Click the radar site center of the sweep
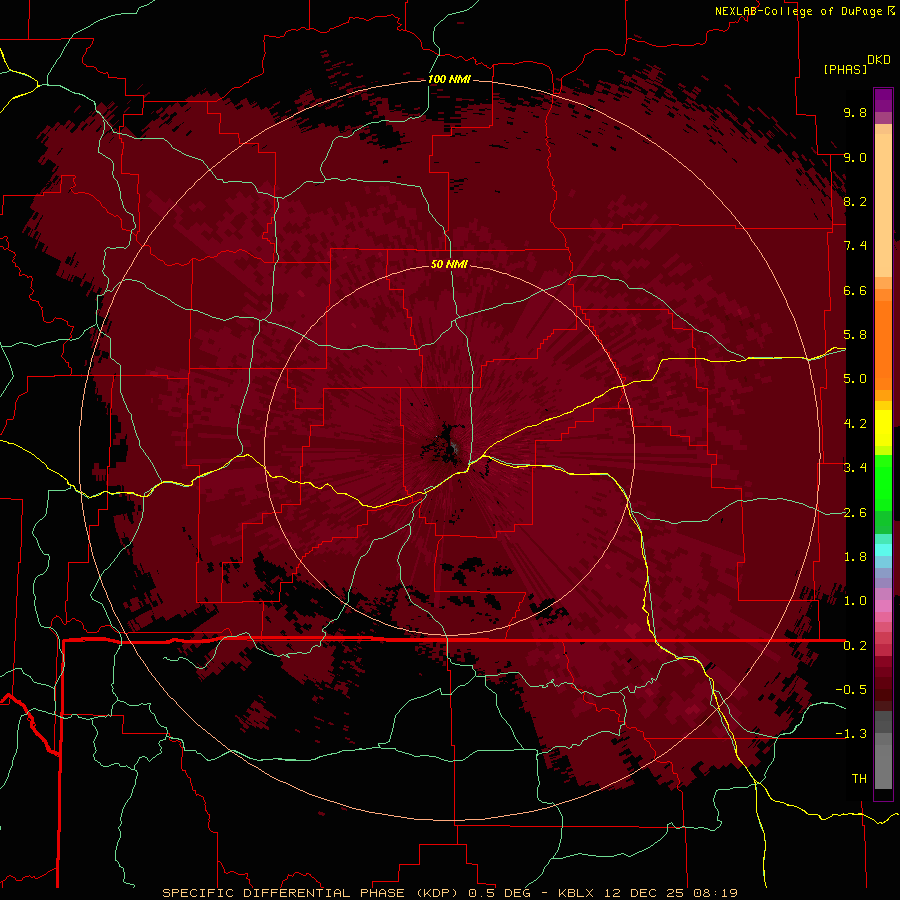The height and width of the screenshot is (900, 900). (449, 449)
